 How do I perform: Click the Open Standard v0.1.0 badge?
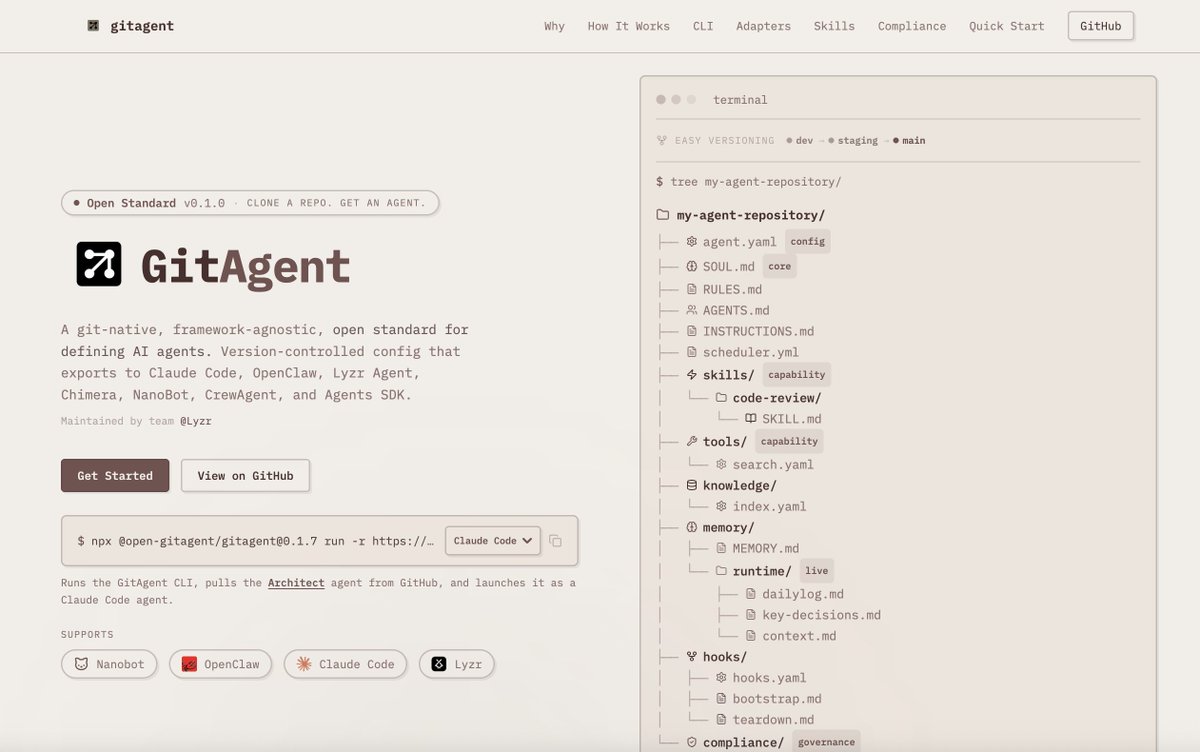(250, 203)
